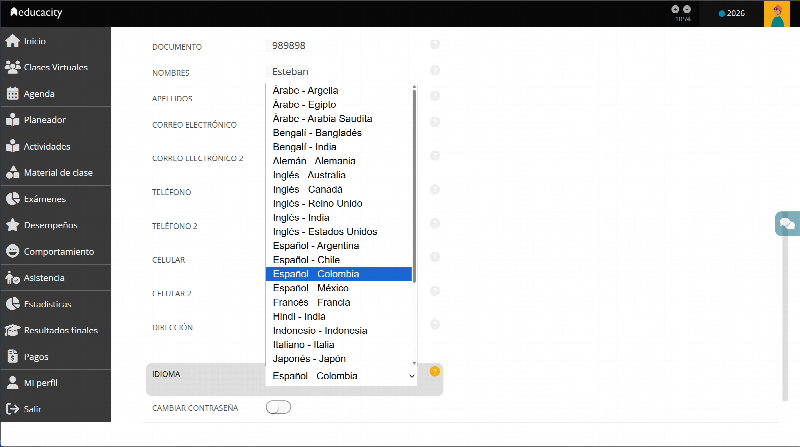Image resolution: width=800 pixels, height=447 pixels.
Task: Open the Mi perfil user icon
Action: click(x=12, y=383)
